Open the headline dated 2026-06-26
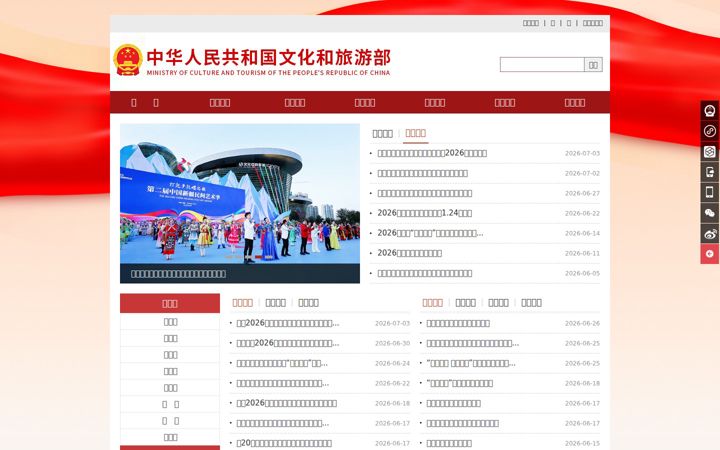This screenshot has width=720, height=450. pyautogui.click(x=458, y=324)
